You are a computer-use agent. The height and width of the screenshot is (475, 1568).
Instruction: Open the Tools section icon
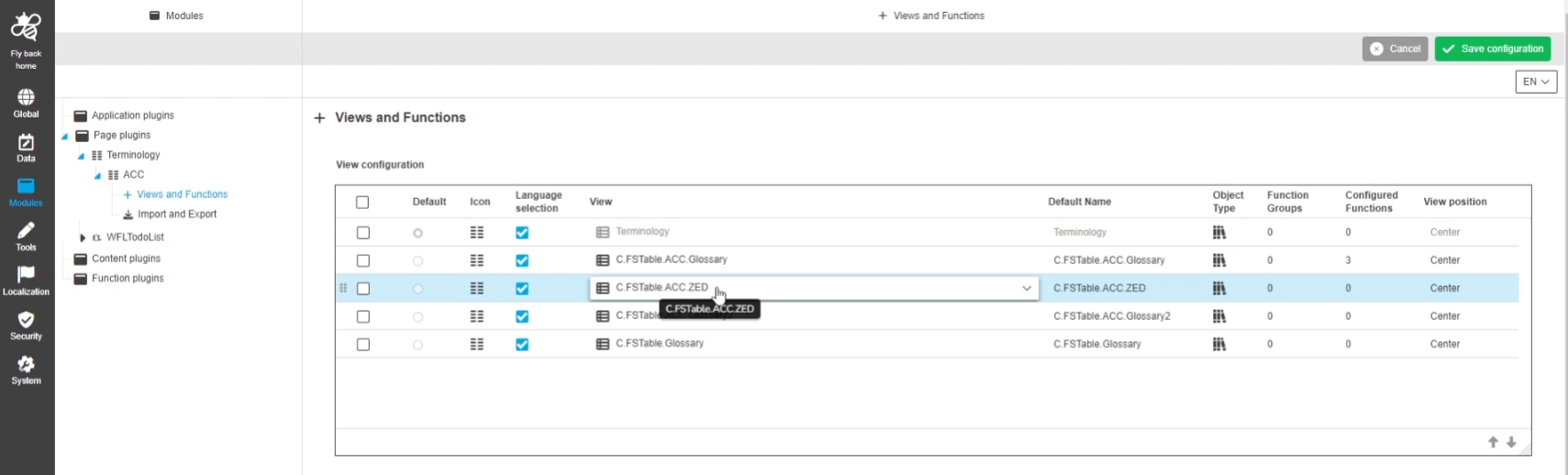(26, 231)
